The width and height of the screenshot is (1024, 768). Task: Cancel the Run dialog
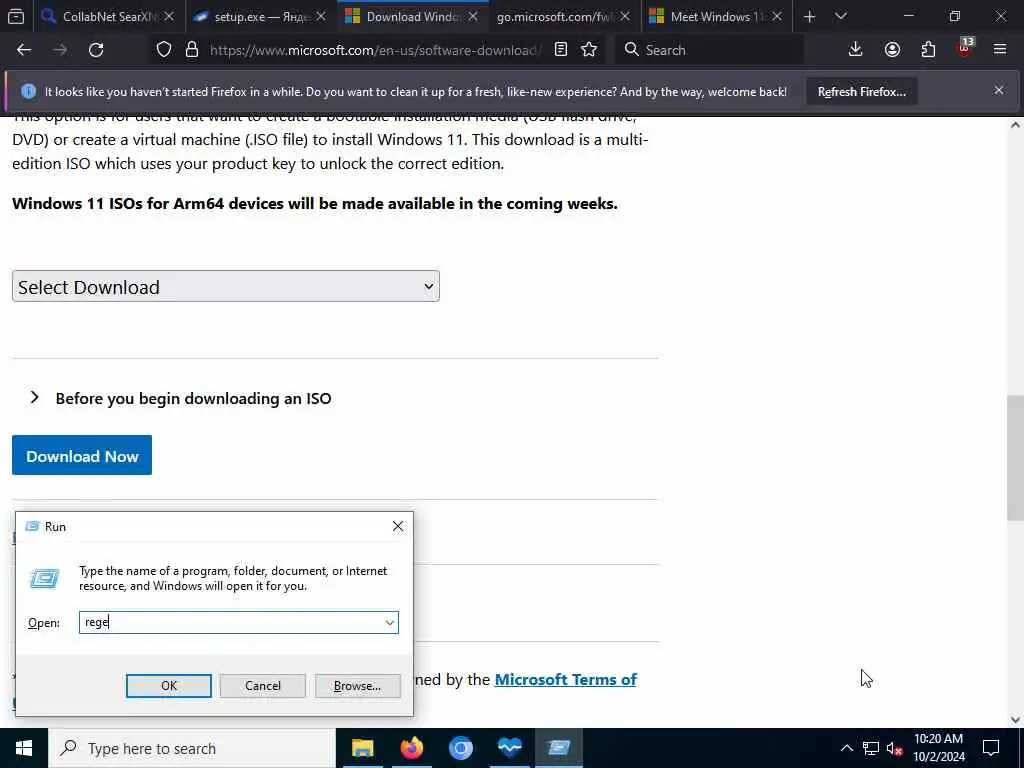coord(263,686)
